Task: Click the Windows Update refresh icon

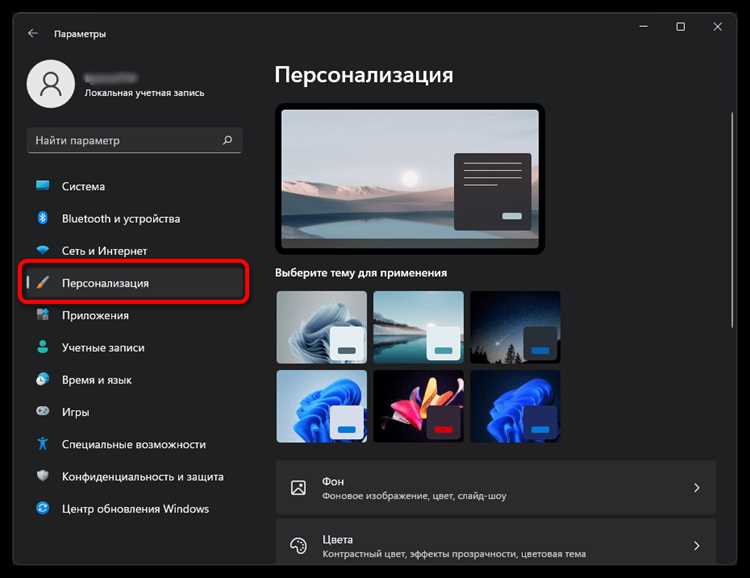Action: tap(43, 508)
